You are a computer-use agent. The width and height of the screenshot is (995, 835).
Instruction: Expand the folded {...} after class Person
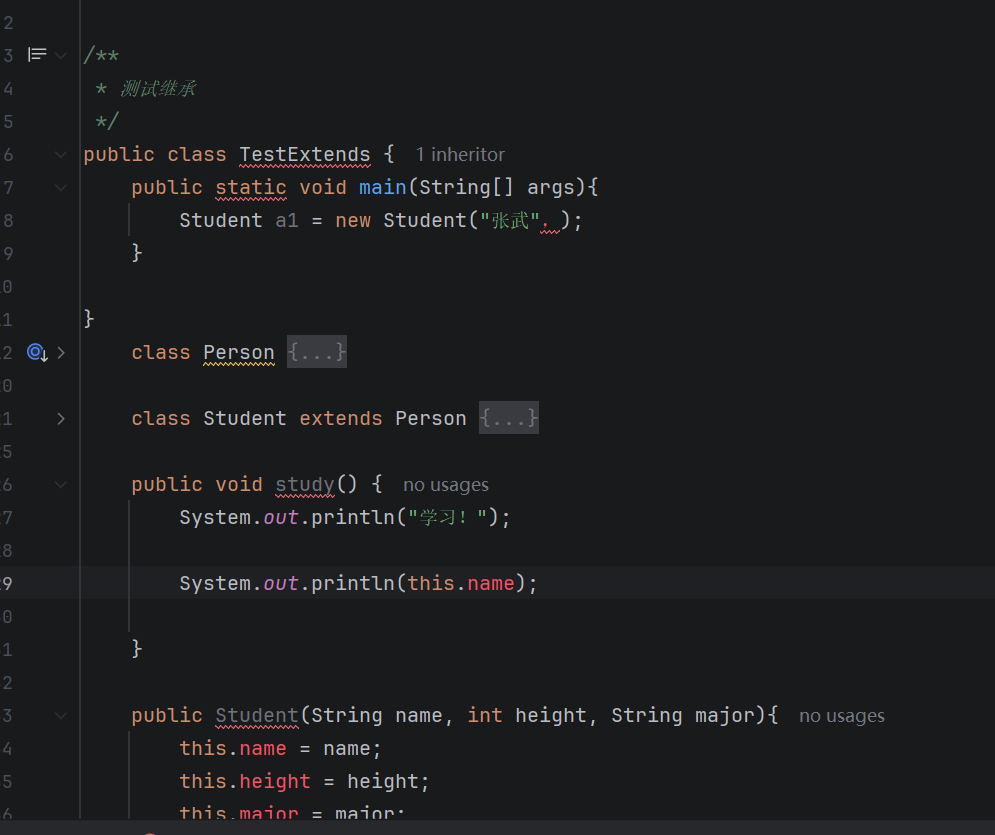coord(317,352)
